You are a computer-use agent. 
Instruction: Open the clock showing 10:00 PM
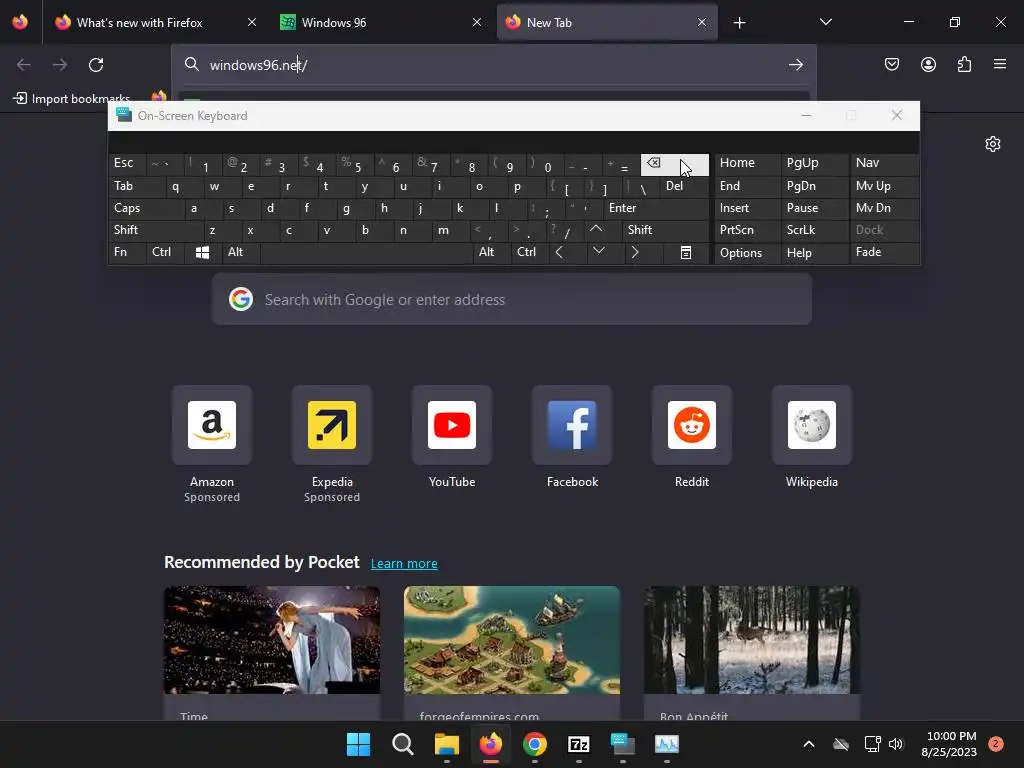pos(951,744)
